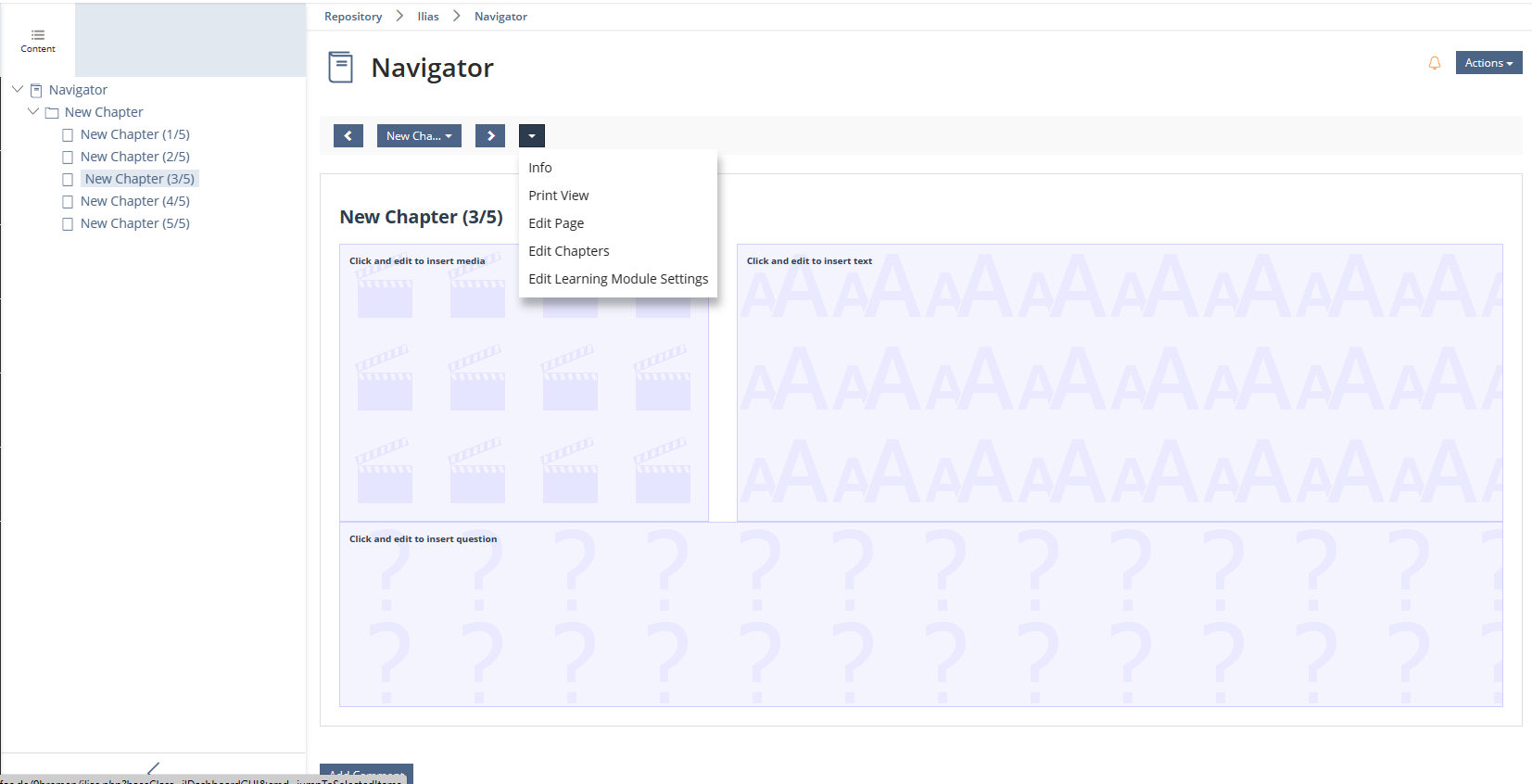
Task: Open New Chapter (4/5) in the tree
Action: (x=134, y=201)
